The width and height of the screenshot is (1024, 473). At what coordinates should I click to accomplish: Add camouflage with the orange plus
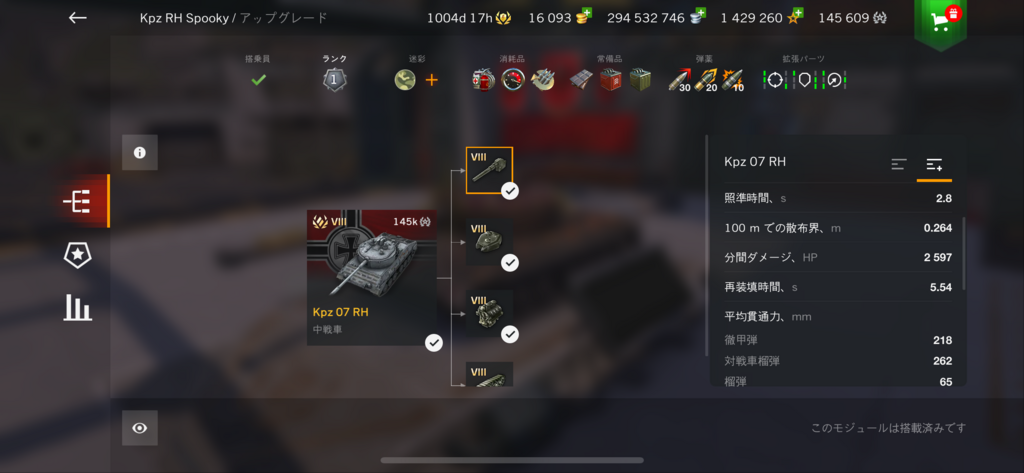pos(432,80)
